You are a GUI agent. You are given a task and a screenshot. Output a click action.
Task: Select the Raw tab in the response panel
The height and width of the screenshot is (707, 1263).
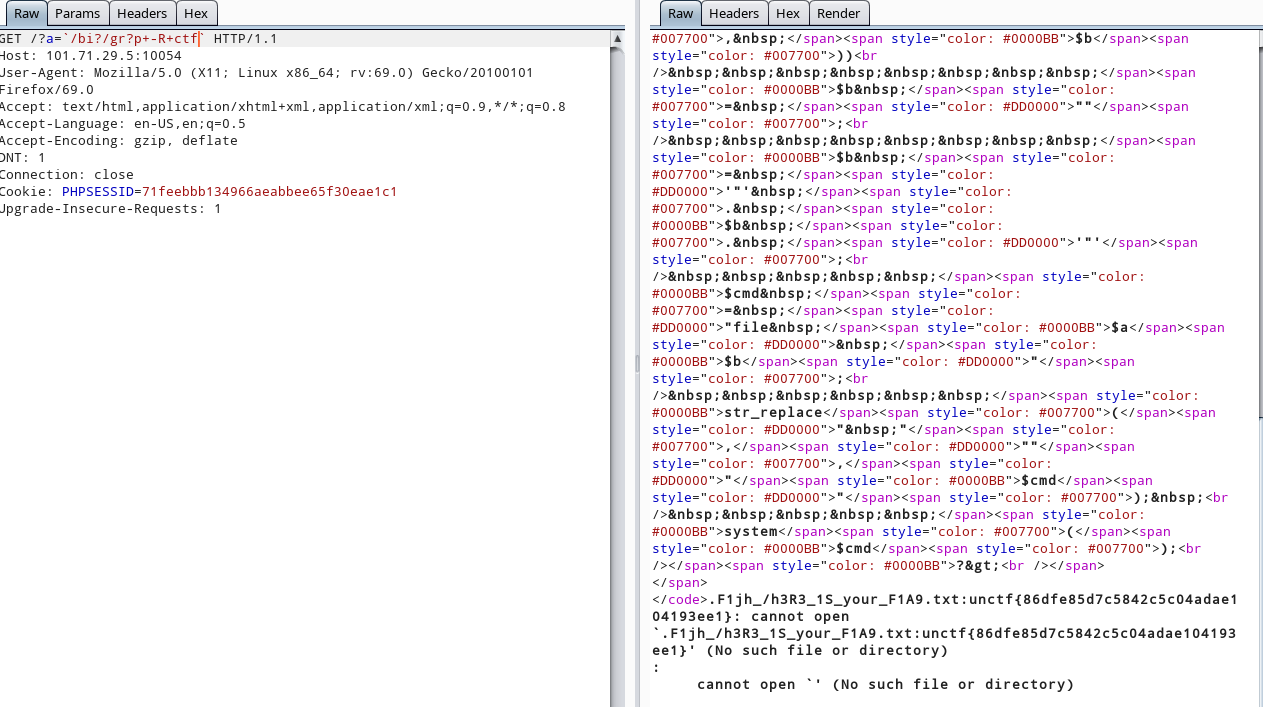pyautogui.click(x=680, y=13)
